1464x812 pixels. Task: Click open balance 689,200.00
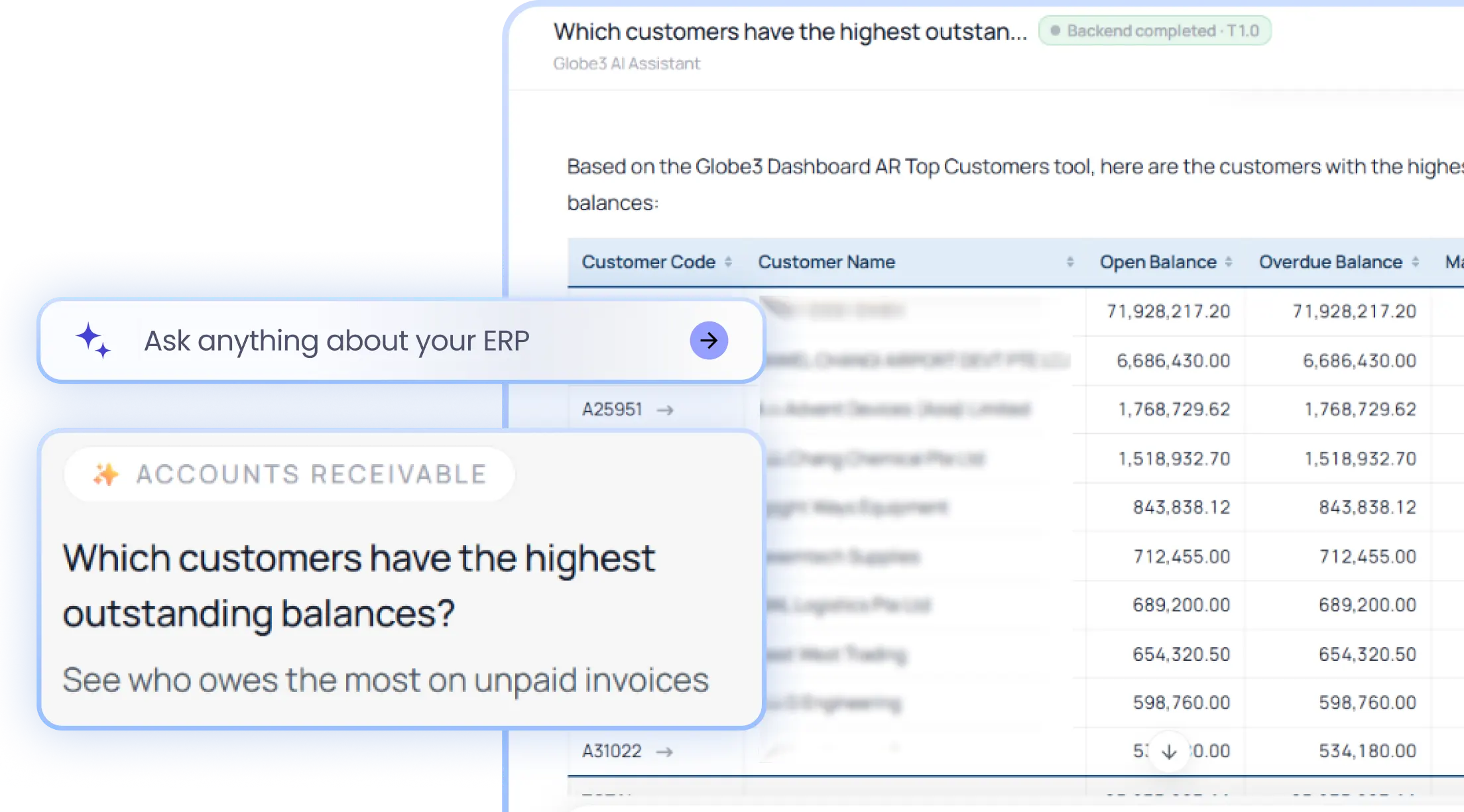pos(1182,605)
